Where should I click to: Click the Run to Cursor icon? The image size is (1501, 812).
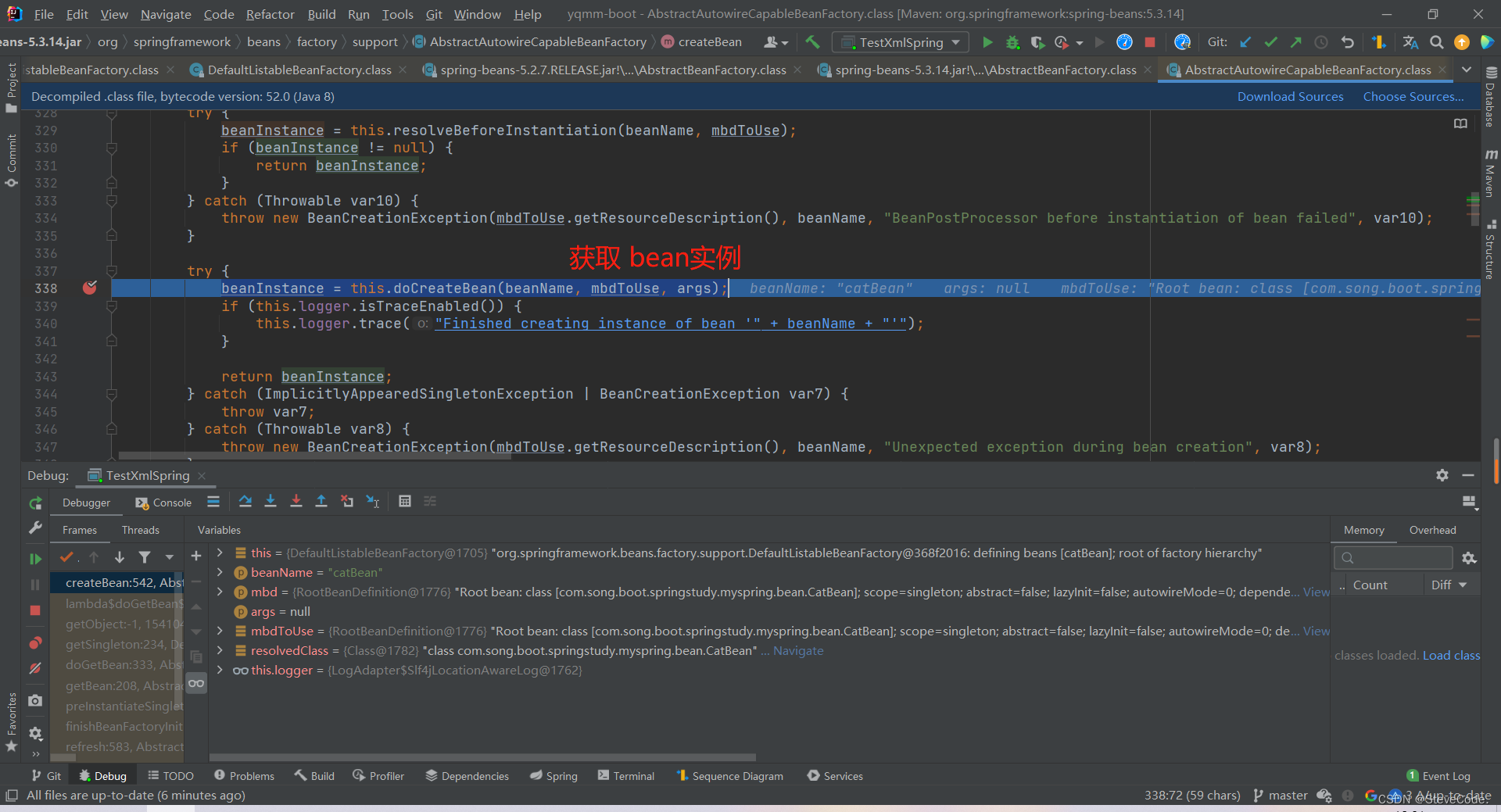coord(373,502)
